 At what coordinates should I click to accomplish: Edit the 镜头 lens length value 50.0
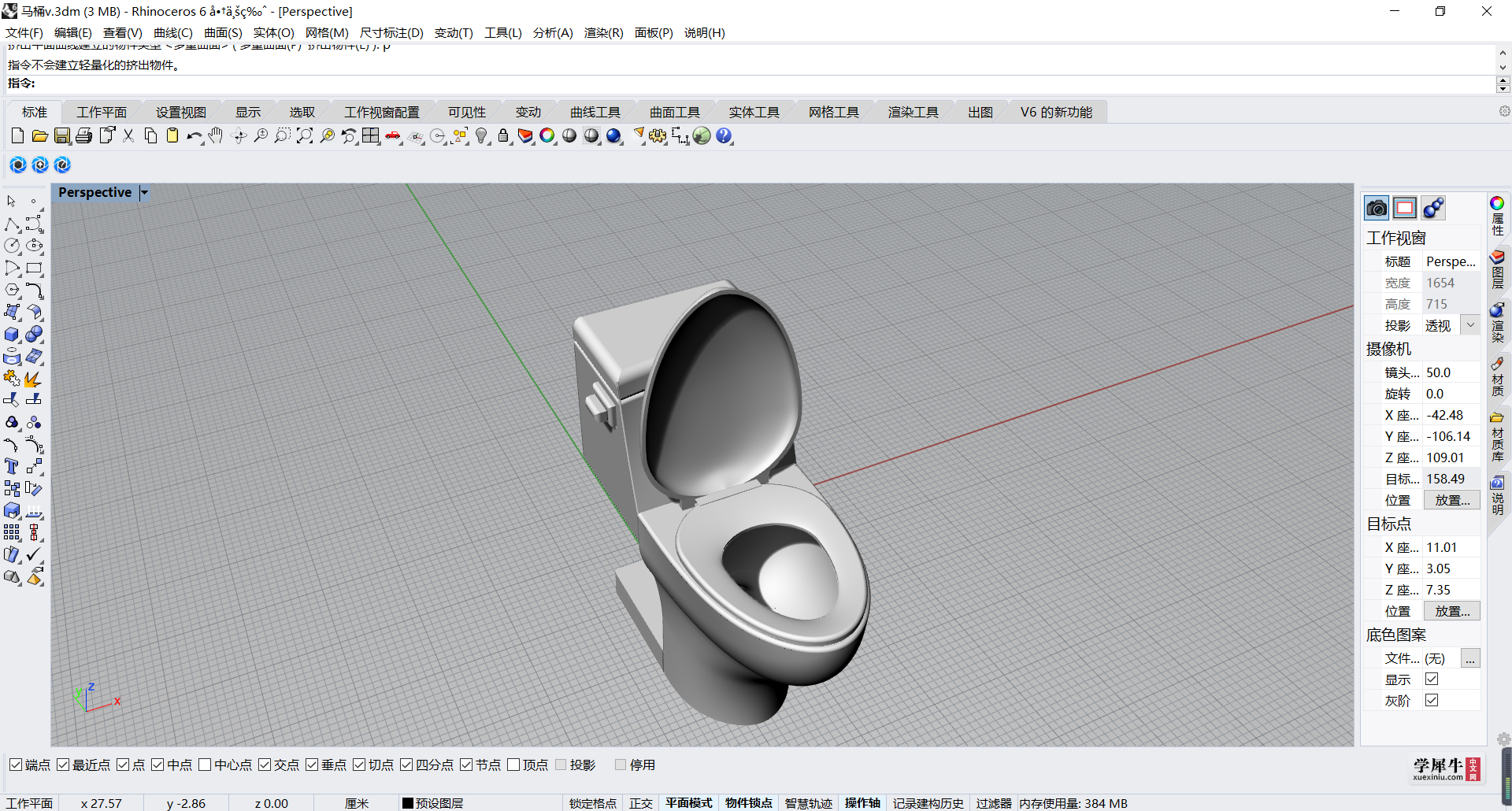1451,372
